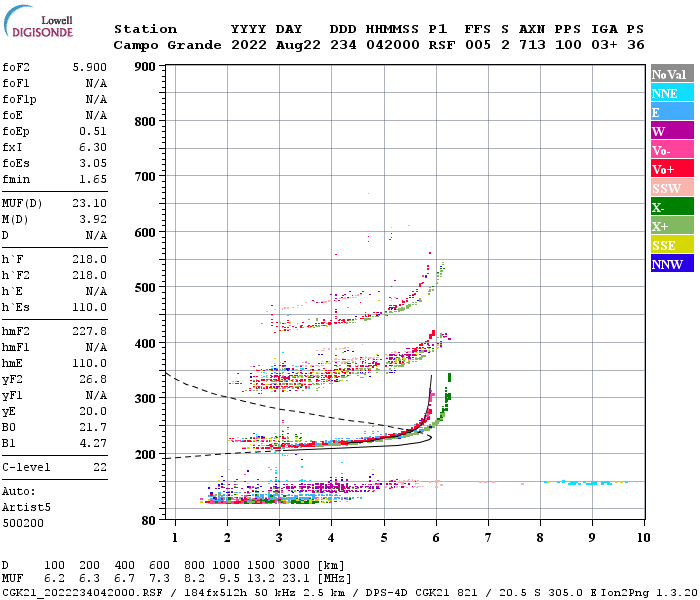
Task: Click the 900 km axis label
Action: click(x=145, y=67)
